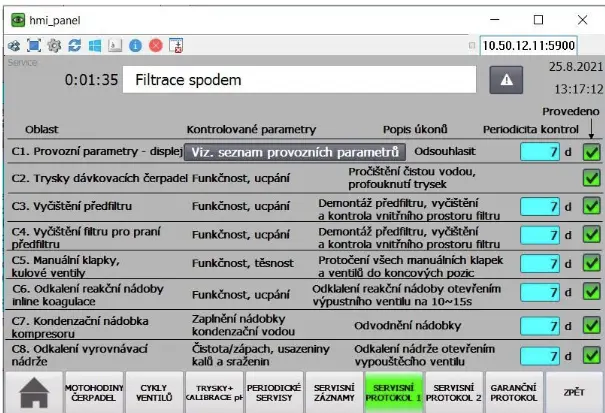
Task: Click the 10.50.12.11:5900 address field
Action: (x=528, y=46)
